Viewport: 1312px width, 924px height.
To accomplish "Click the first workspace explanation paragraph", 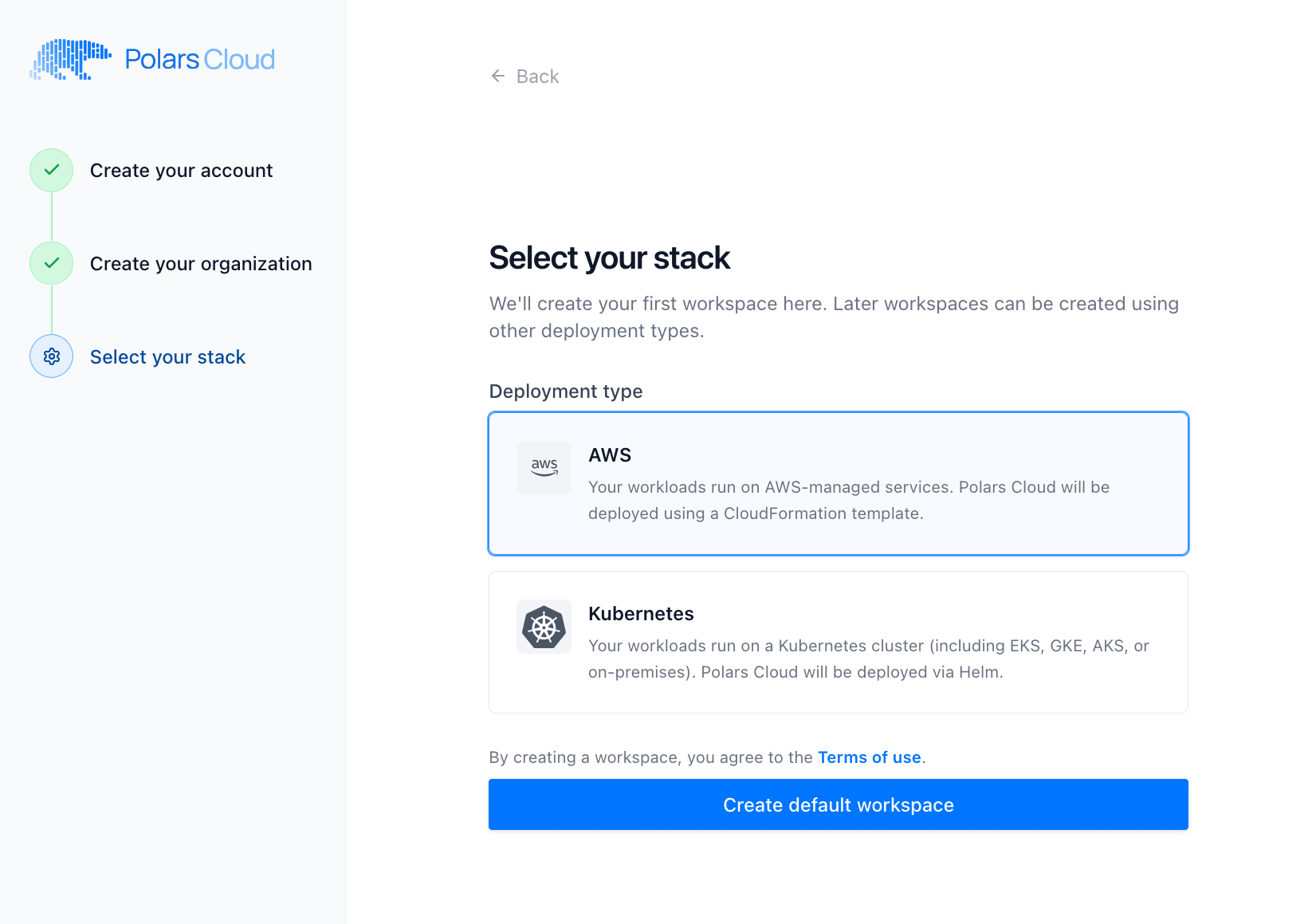I will (834, 317).
